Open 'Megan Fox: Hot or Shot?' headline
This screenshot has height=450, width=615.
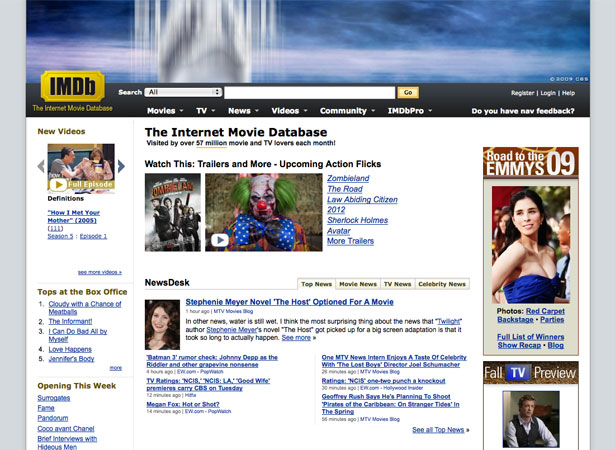point(183,404)
